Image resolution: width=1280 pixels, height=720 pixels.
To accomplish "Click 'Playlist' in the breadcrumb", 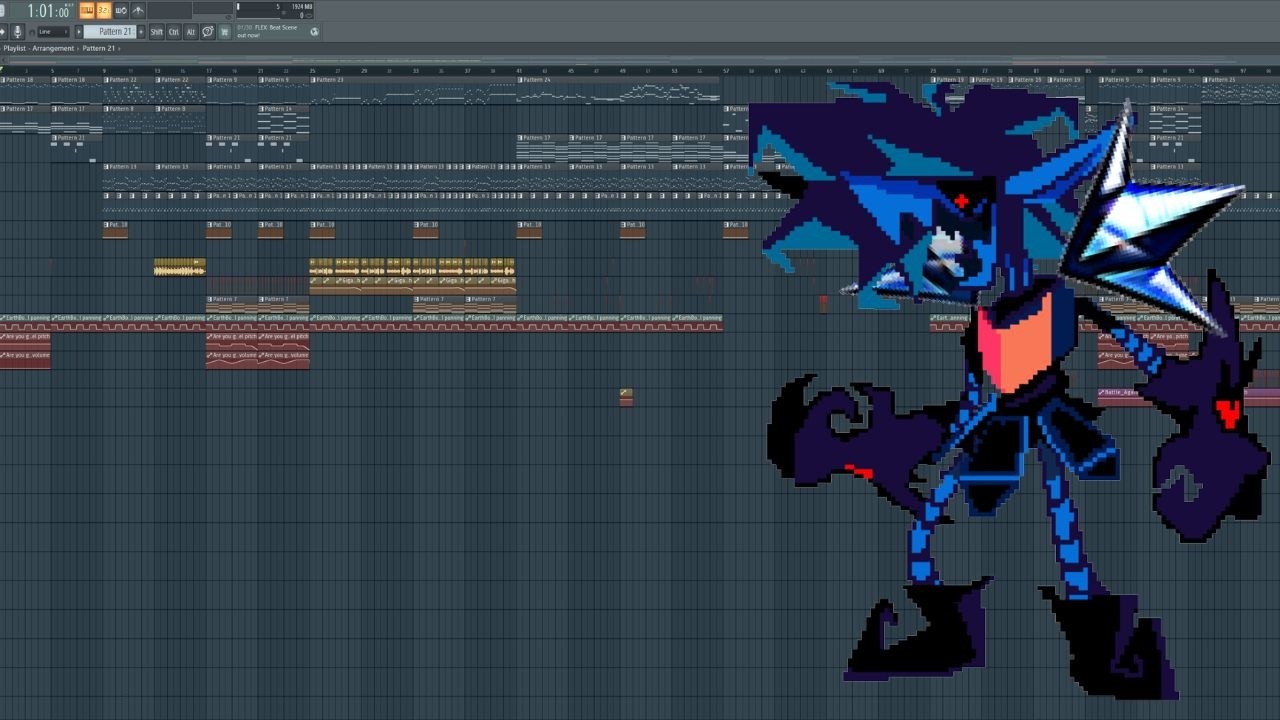I will pyautogui.click(x=15, y=48).
